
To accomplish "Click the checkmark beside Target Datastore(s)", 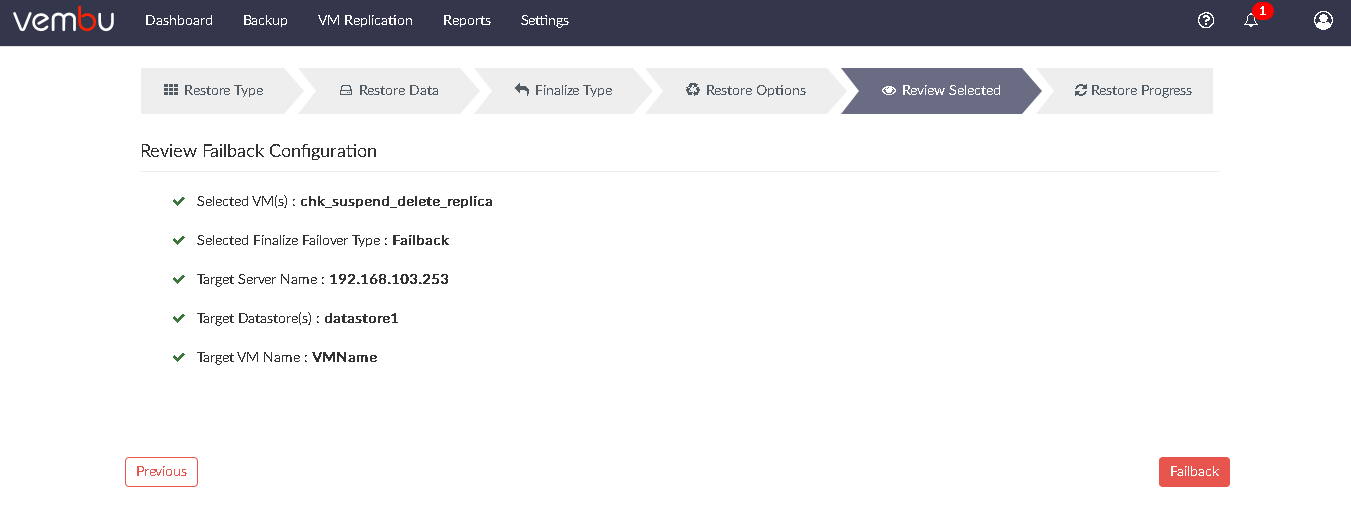I will click(179, 318).
